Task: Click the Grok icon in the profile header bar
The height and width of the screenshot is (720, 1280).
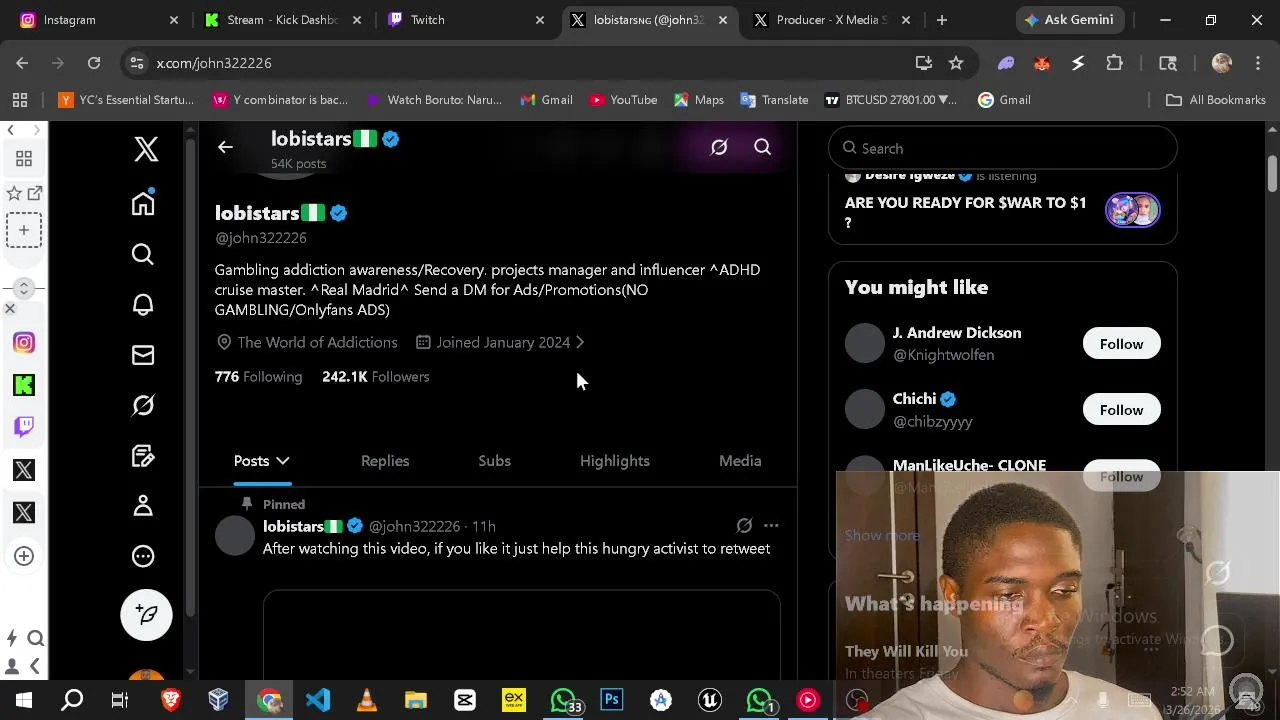Action: (x=719, y=147)
